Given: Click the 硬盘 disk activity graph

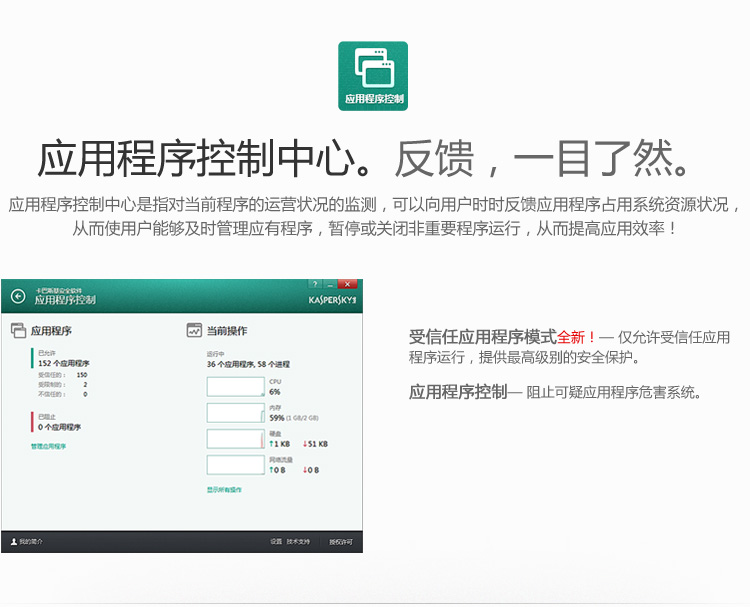Looking at the screenshot, I should [x=235, y=439].
